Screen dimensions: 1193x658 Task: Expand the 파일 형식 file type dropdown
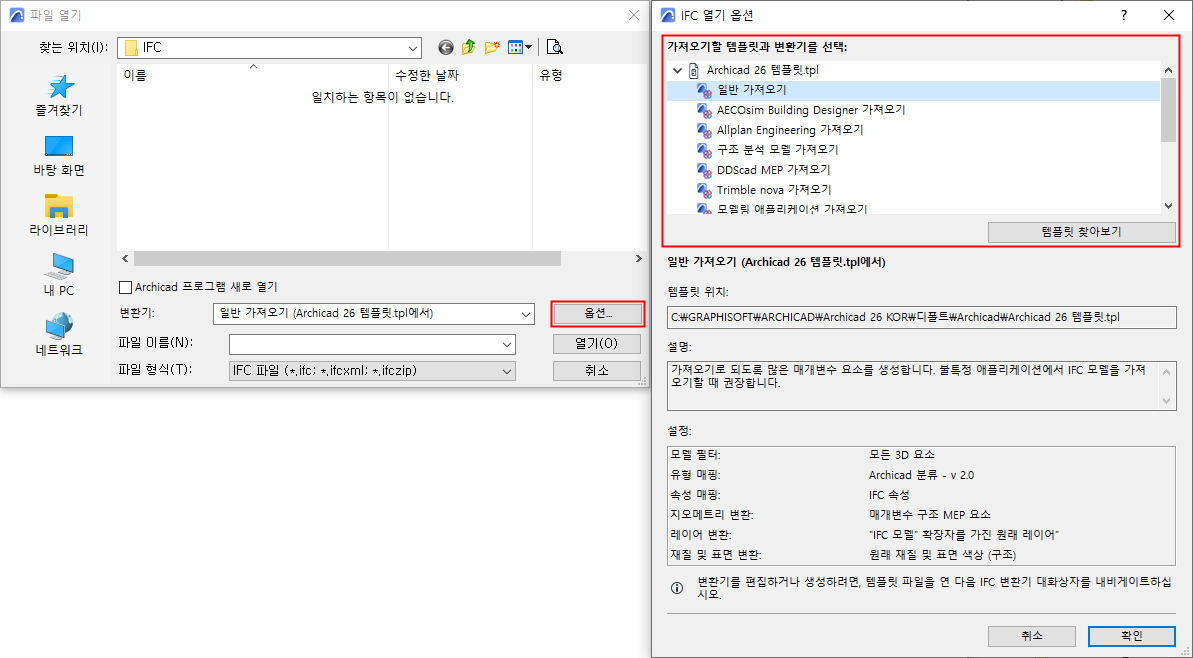tap(372, 370)
